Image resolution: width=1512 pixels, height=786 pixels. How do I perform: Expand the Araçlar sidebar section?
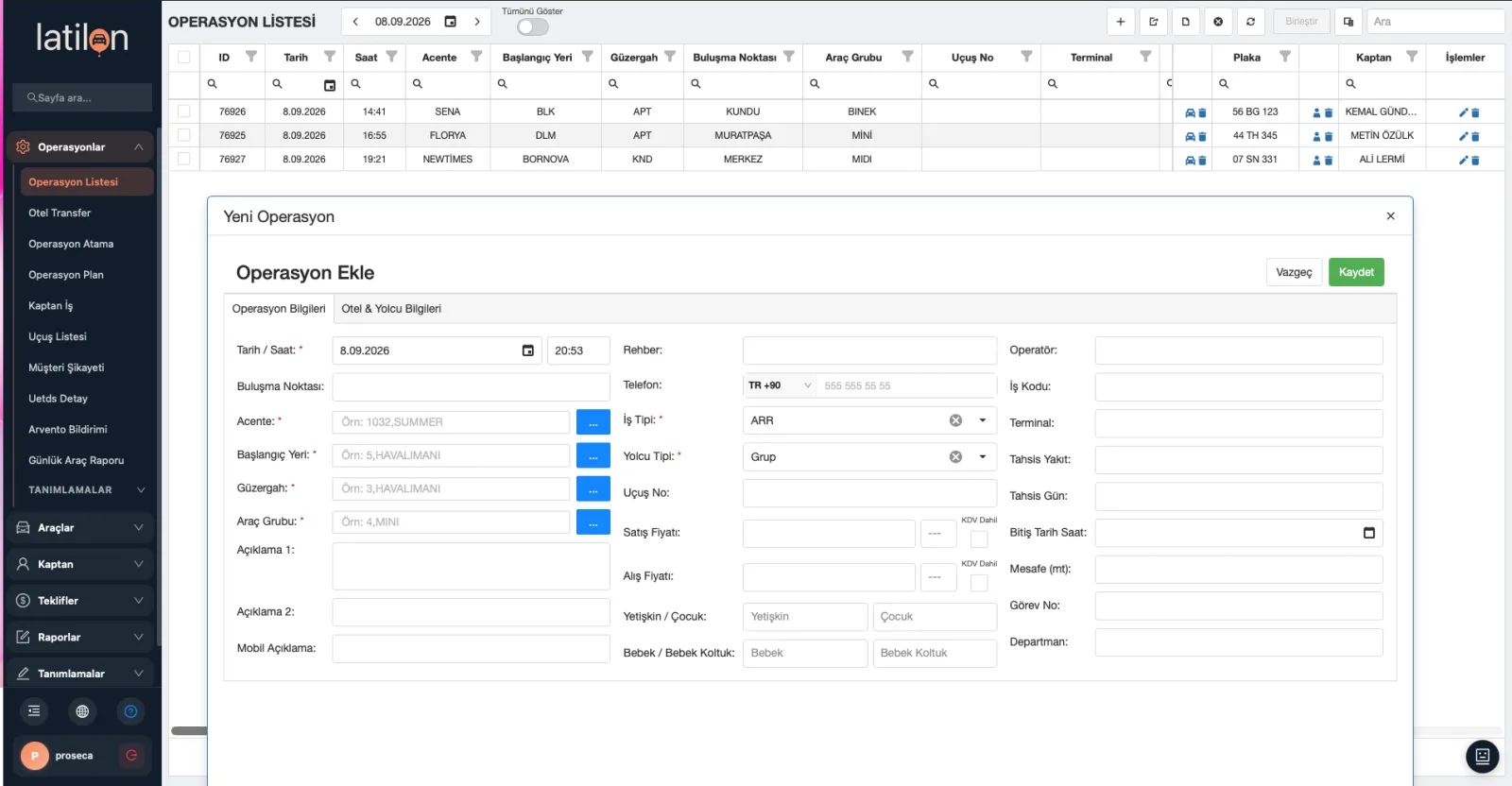coord(79,528)
